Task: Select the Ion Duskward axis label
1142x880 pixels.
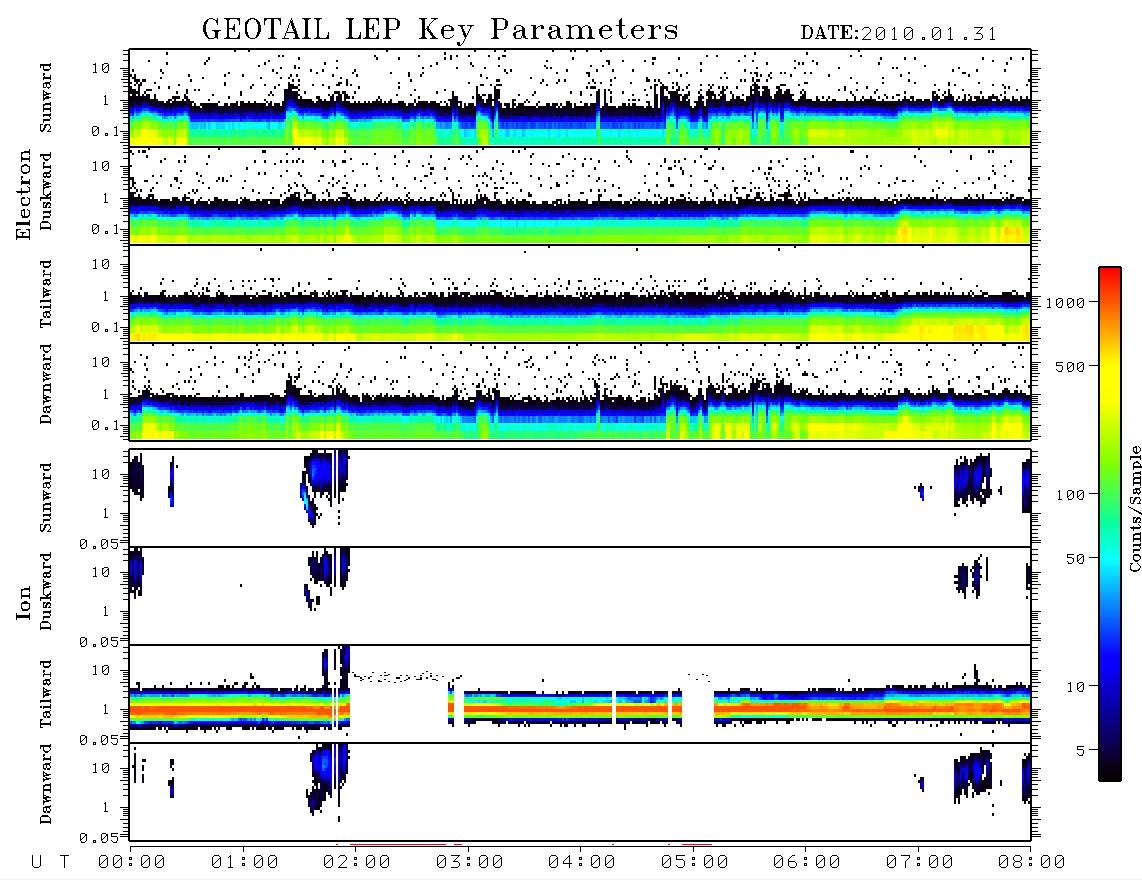Action: [46, 591]
